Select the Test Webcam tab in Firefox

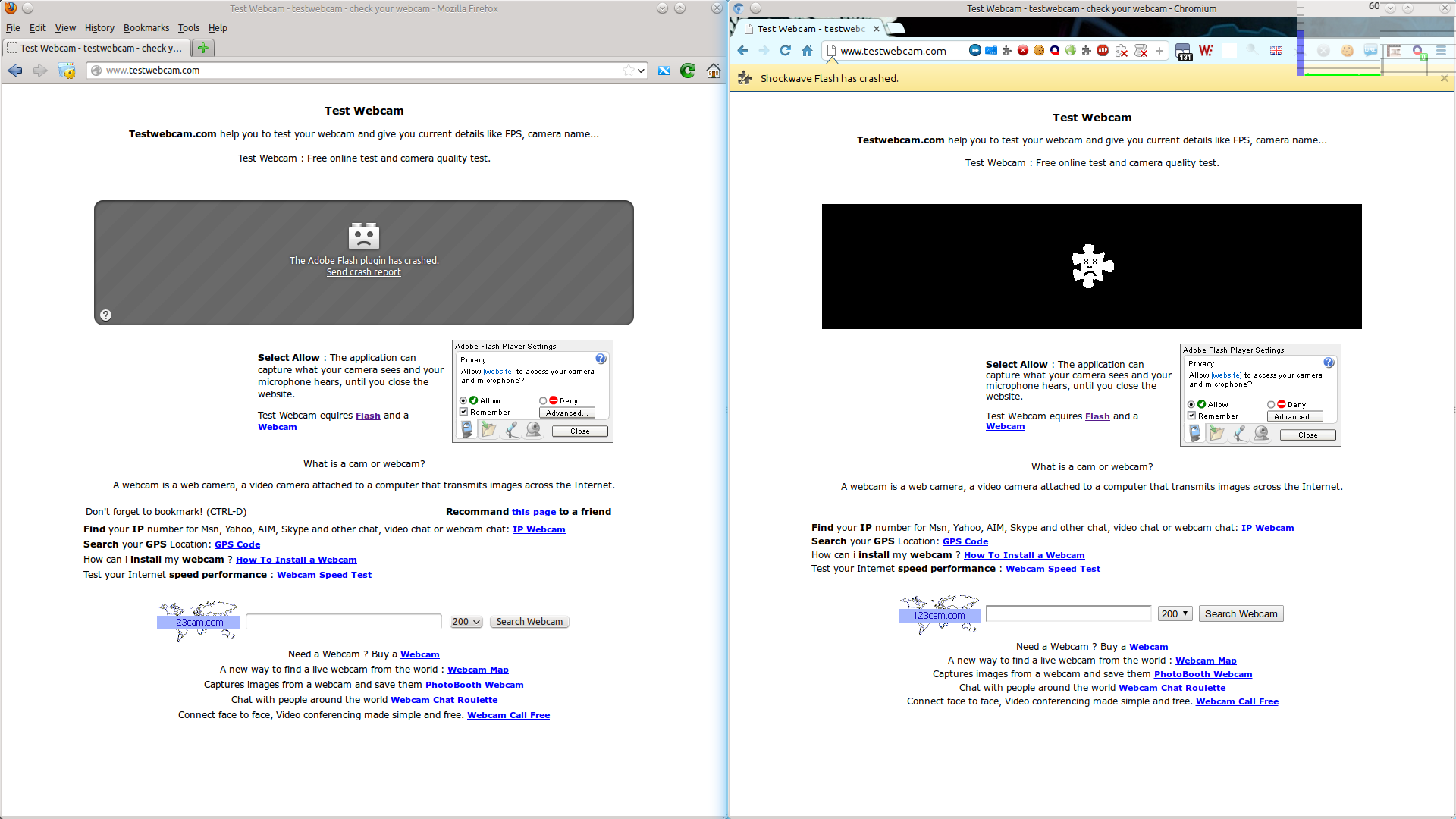pyautogui.click(x=97, y=48)
